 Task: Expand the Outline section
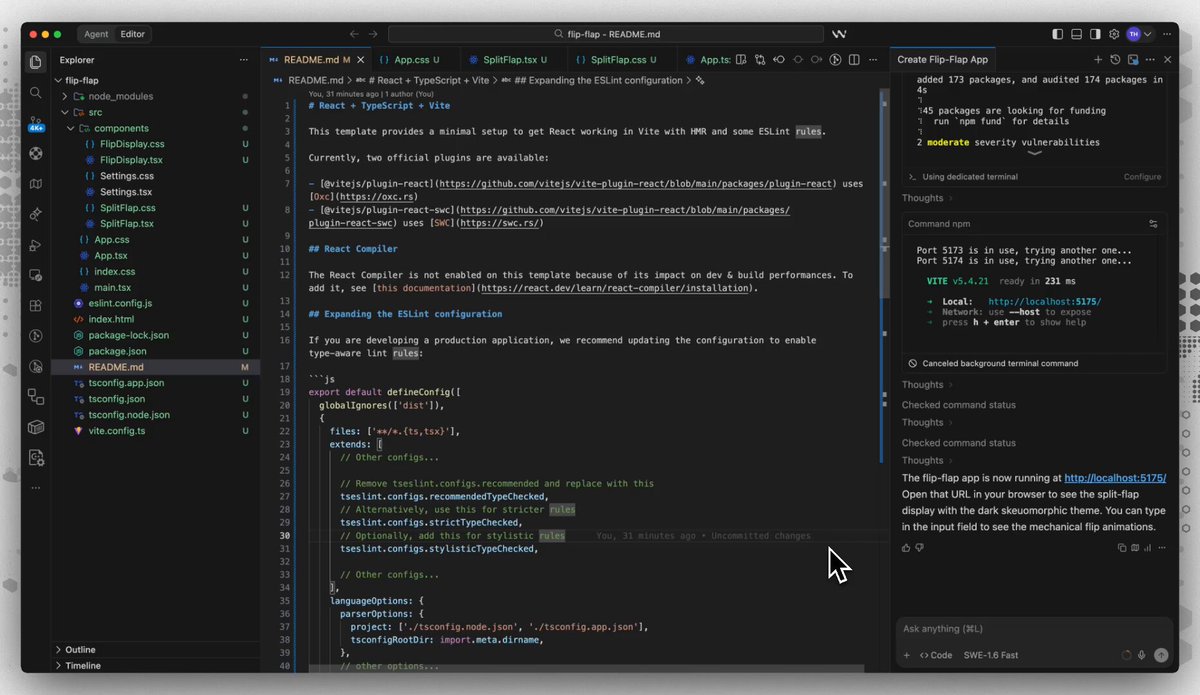tap(81, 649)
